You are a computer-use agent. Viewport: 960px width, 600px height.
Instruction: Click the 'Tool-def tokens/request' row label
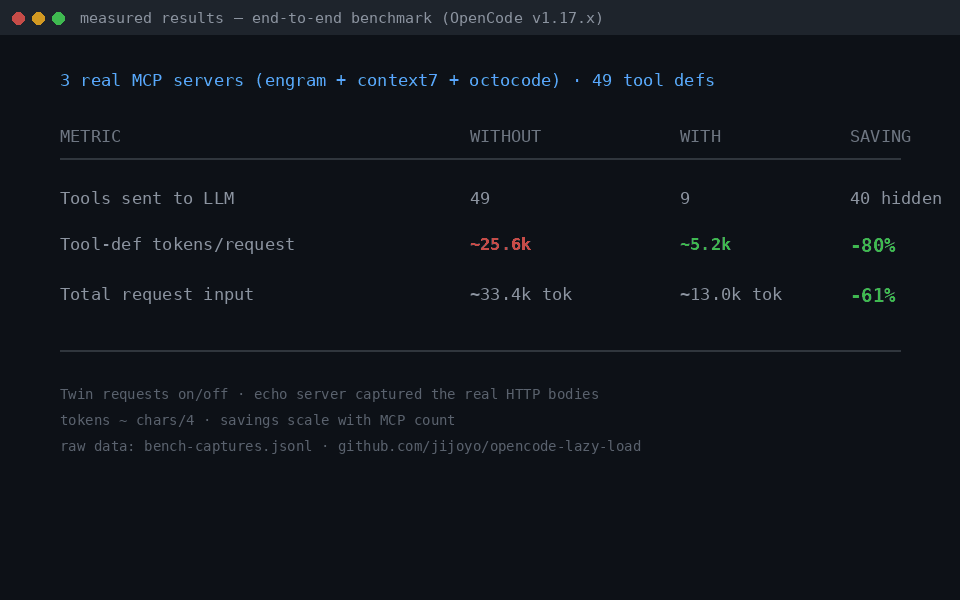click(x=178, y=244)
